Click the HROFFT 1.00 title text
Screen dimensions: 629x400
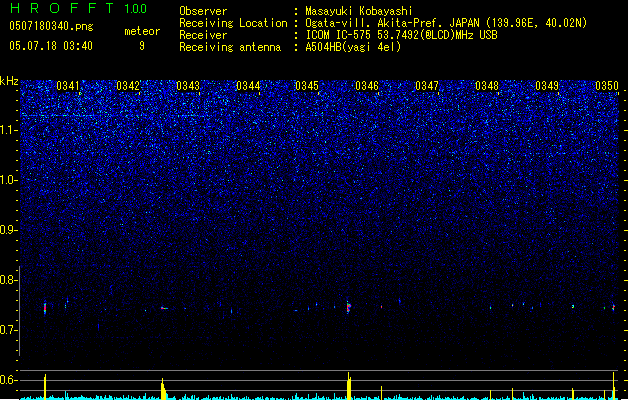point(78,8)
